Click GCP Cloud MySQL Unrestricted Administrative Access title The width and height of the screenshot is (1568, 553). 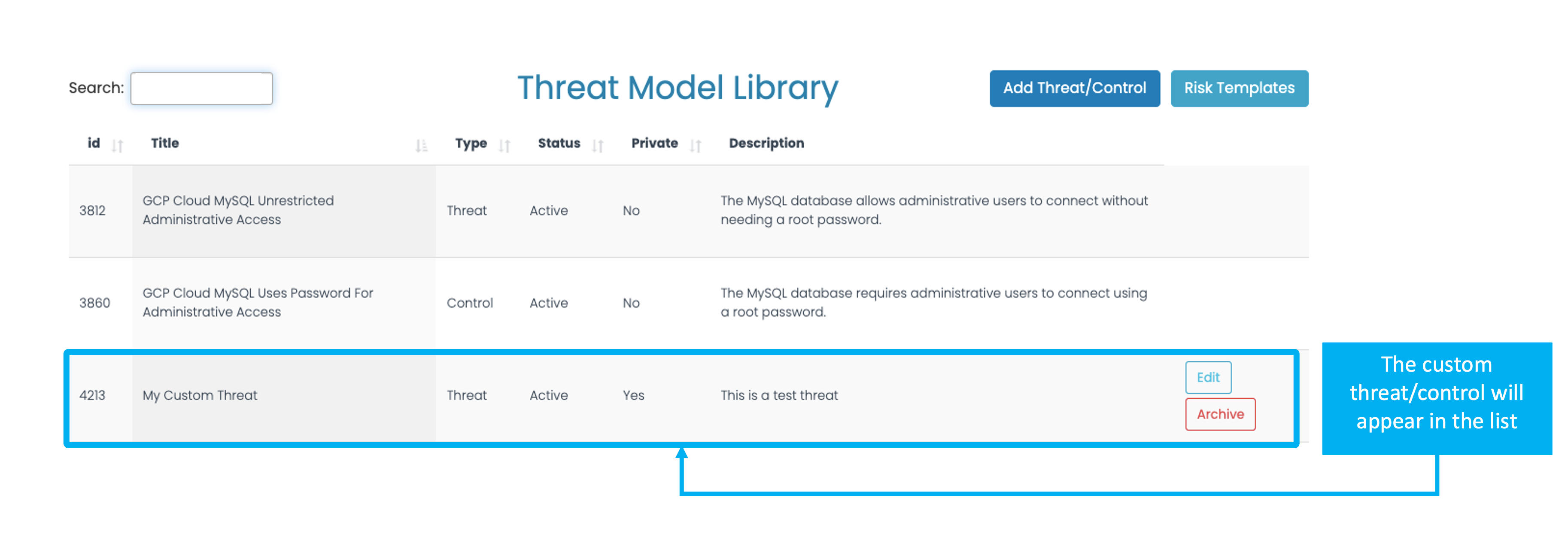pyautogui.click(x=238, y=210)
